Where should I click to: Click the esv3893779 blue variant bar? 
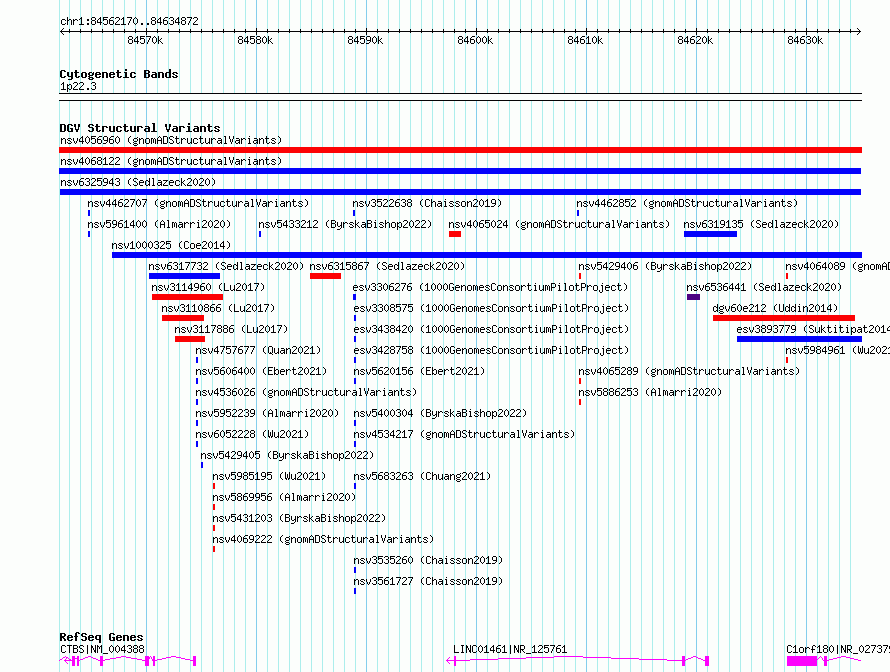coord(799,339)
